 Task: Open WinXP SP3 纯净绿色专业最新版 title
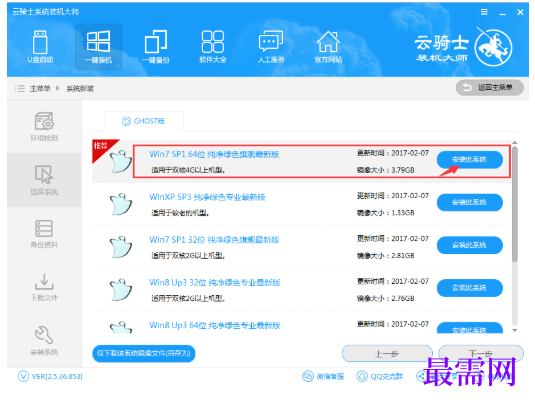[x=207, y=197]
